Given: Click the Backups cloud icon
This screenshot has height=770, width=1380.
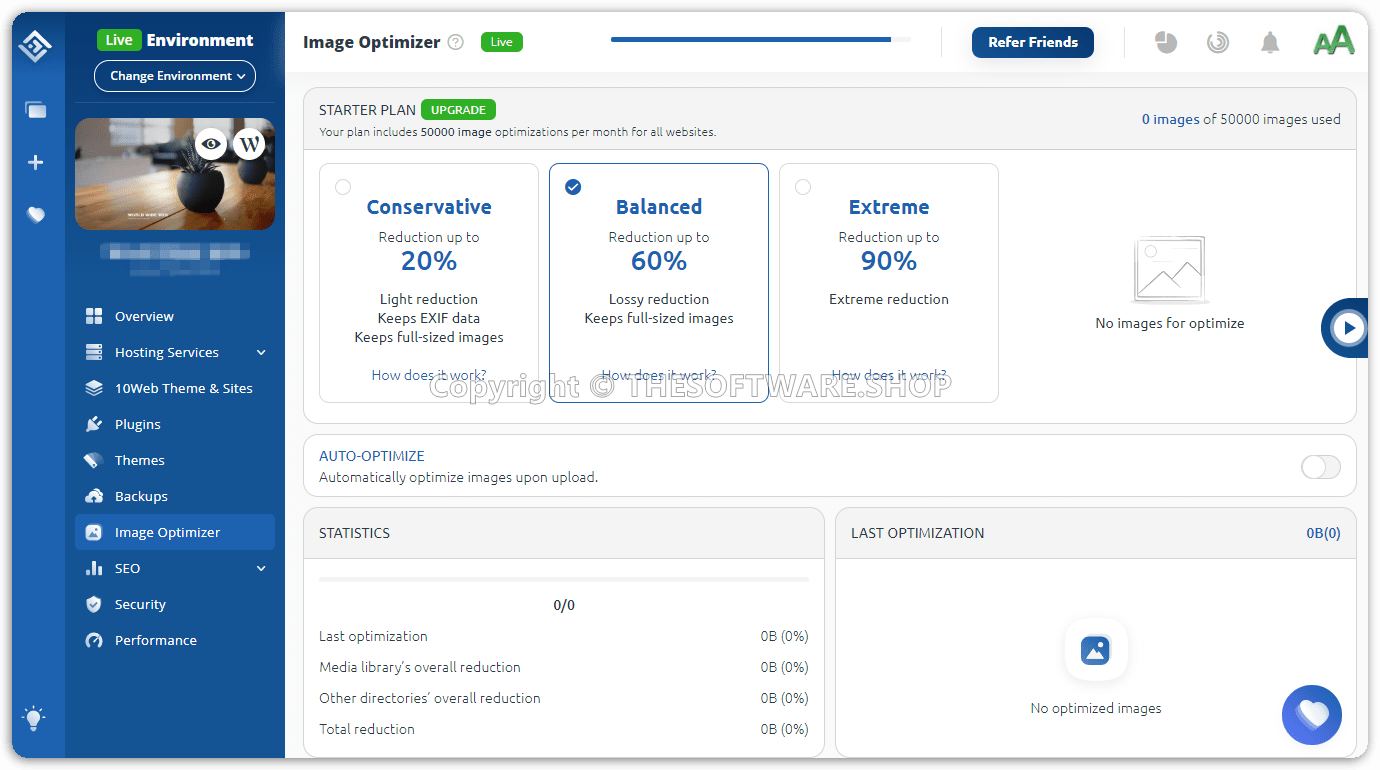Looking at the screenshot, I should 94,496.
